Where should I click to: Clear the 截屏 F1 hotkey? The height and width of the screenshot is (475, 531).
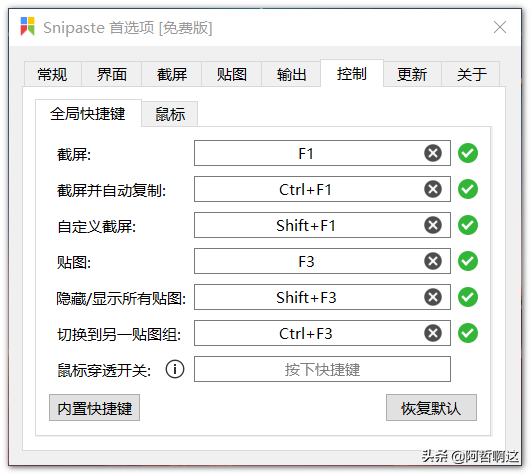point(433,153)
